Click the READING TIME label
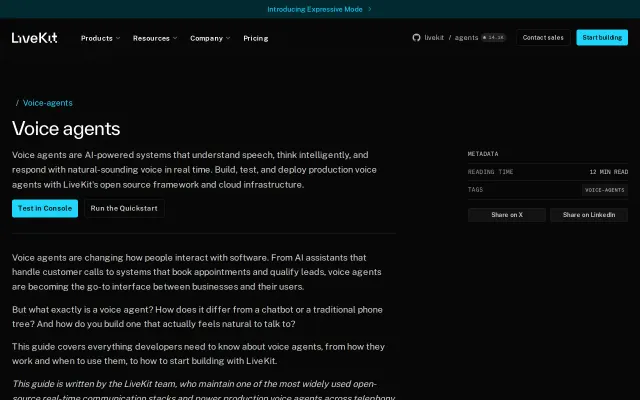The height and width of the screenshot is (400, 640). point(490,172)
